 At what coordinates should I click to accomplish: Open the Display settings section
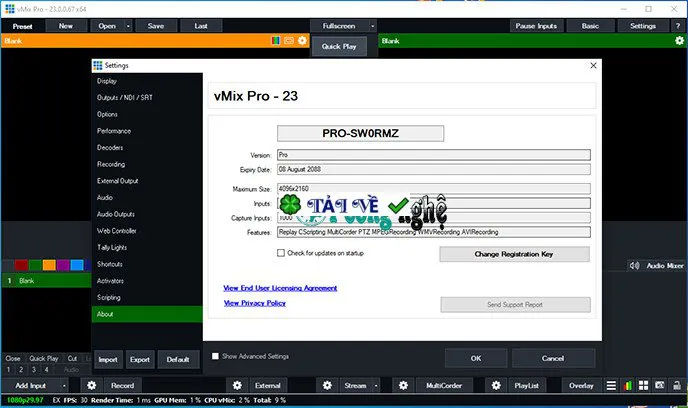click(147, 81)
